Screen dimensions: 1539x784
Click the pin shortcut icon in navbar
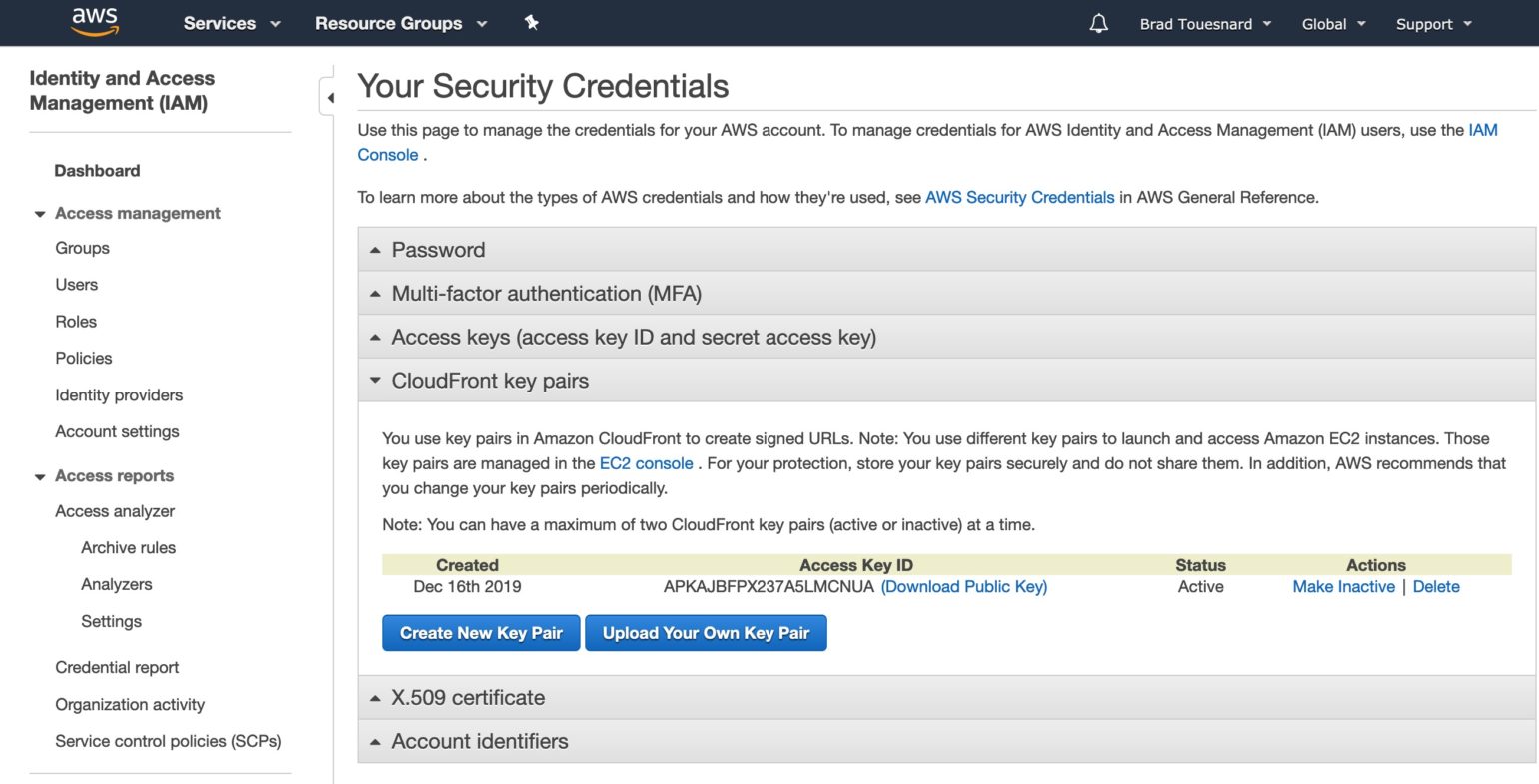click(x=532, y=22)
